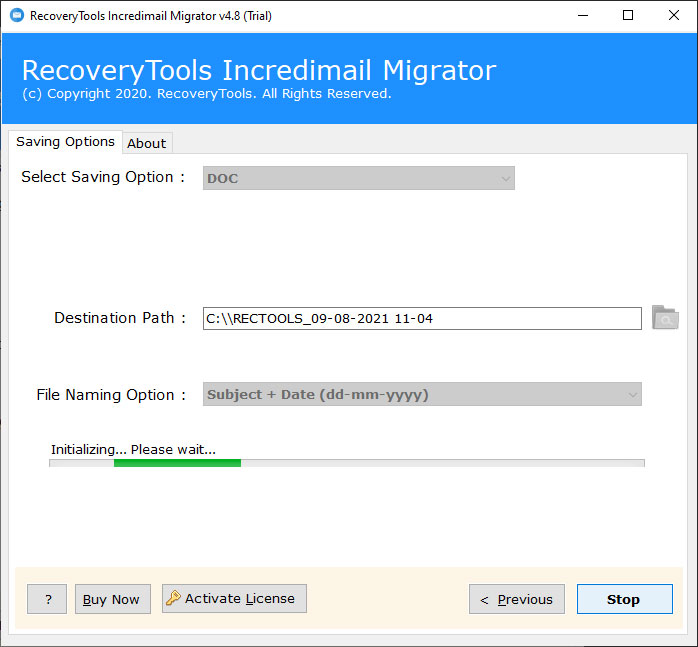This screenshot has height=647, width=698.
Task: Go back with the Previous button
Action: coord(517,599)
